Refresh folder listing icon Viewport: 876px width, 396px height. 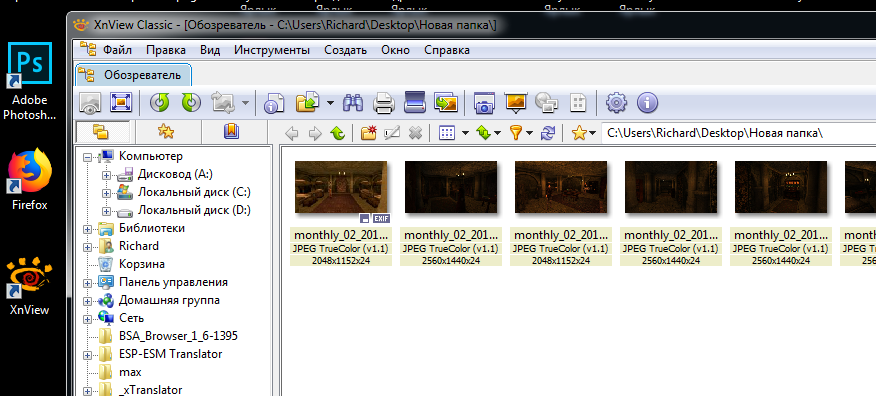click(x=549, y=133)
